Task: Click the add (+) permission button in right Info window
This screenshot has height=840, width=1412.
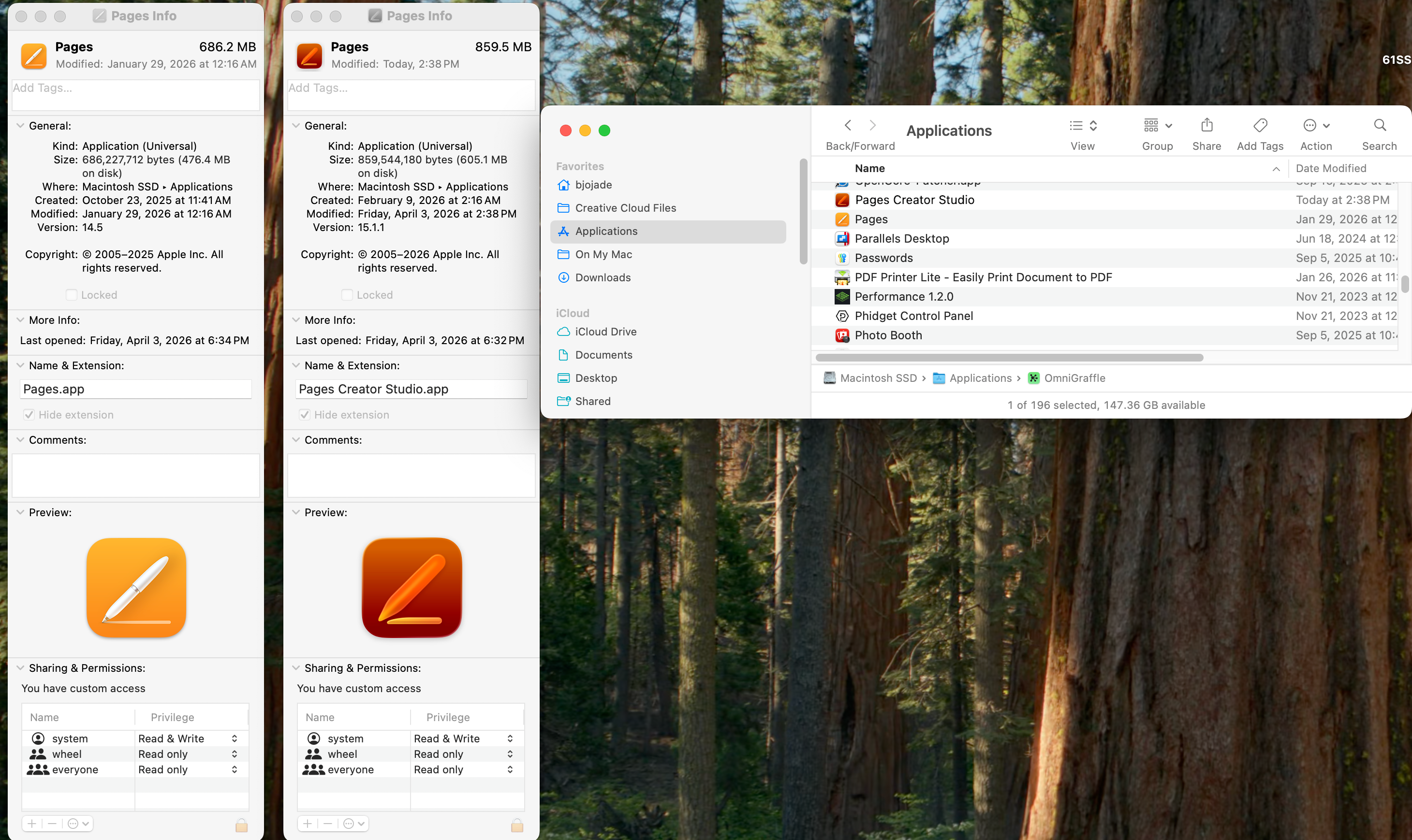Action: (308, 824)
